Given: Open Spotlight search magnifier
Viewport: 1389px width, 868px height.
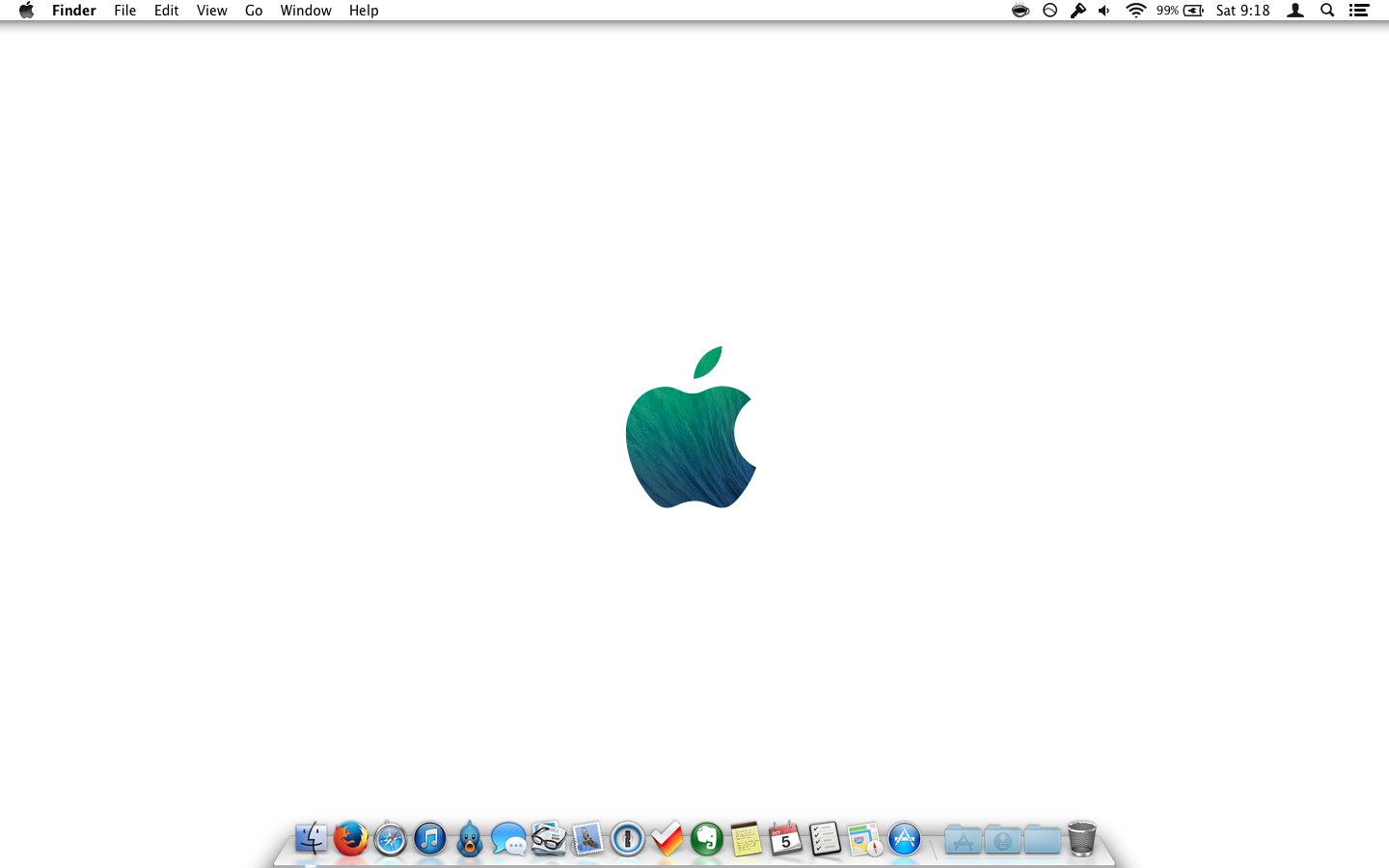Looking at the screenshot, I should pos(1327,11).
